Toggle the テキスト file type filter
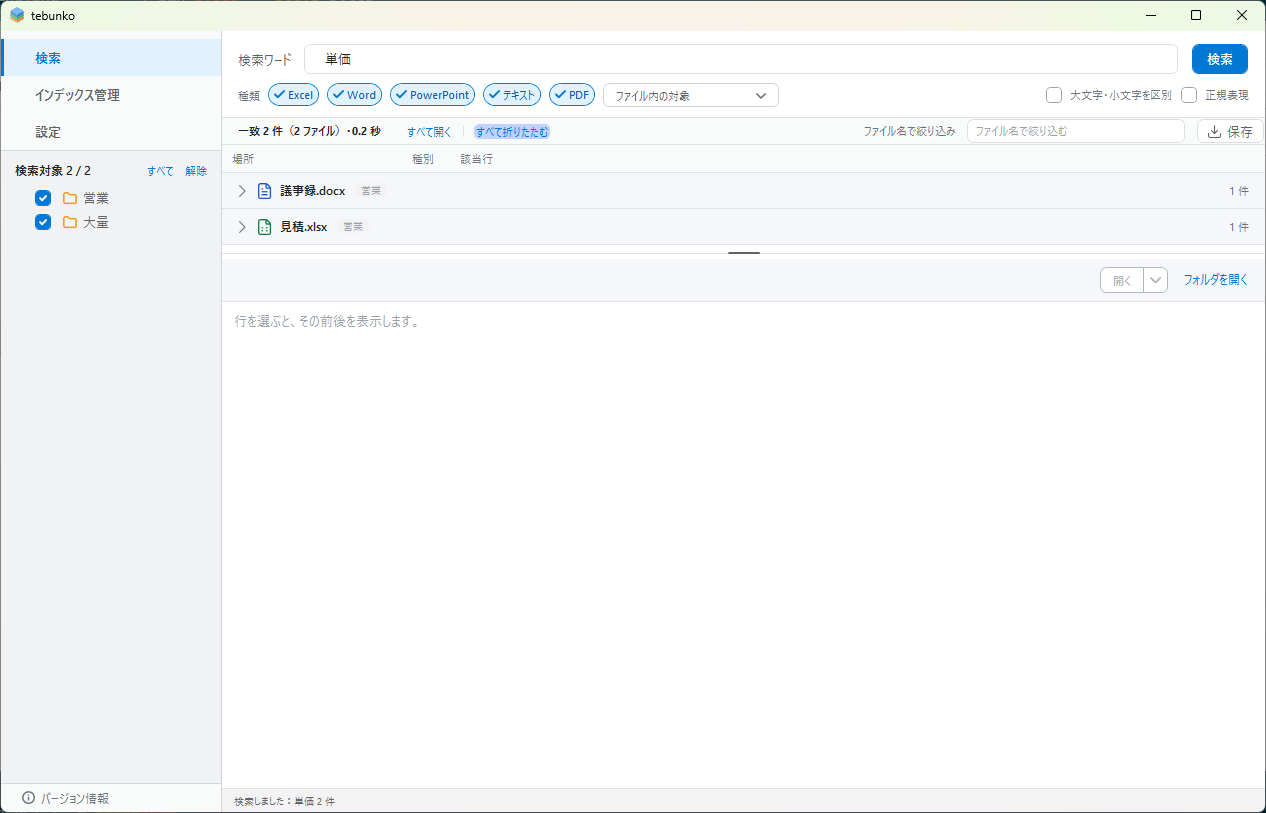 (x=512, y=95)
